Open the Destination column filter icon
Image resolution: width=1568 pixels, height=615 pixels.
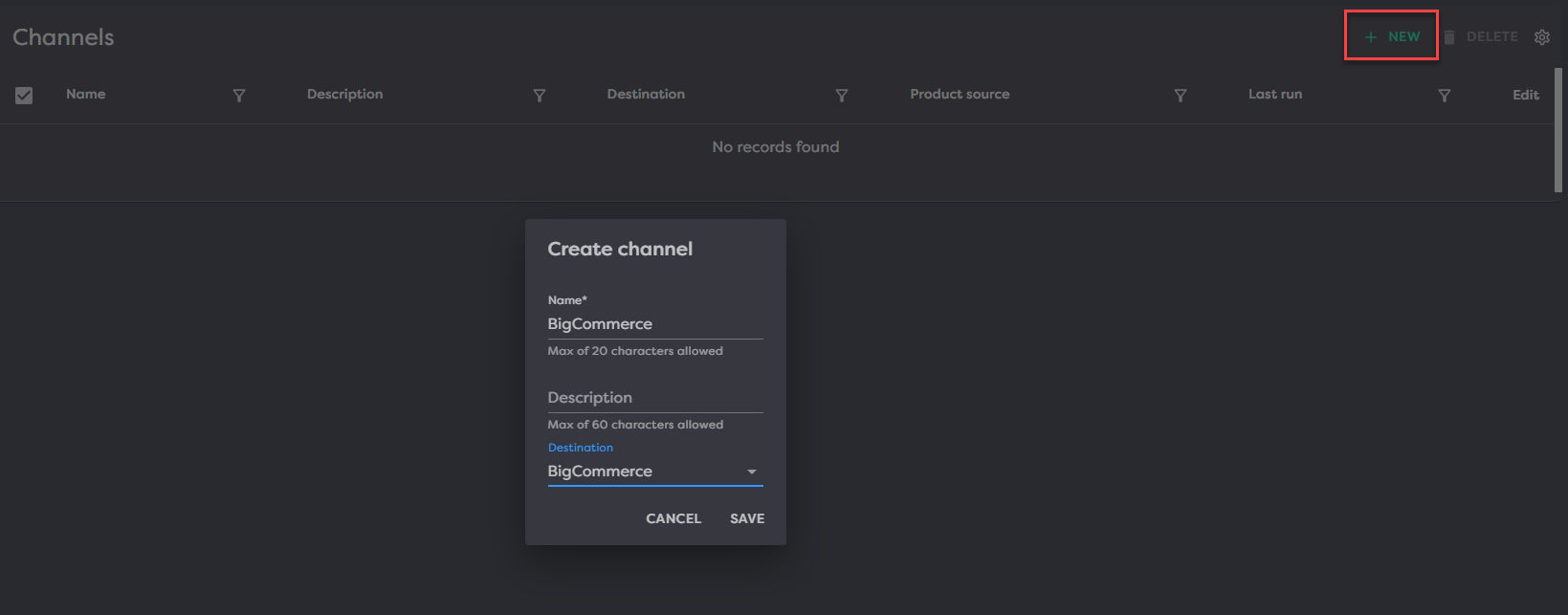(x=842, y=96)
